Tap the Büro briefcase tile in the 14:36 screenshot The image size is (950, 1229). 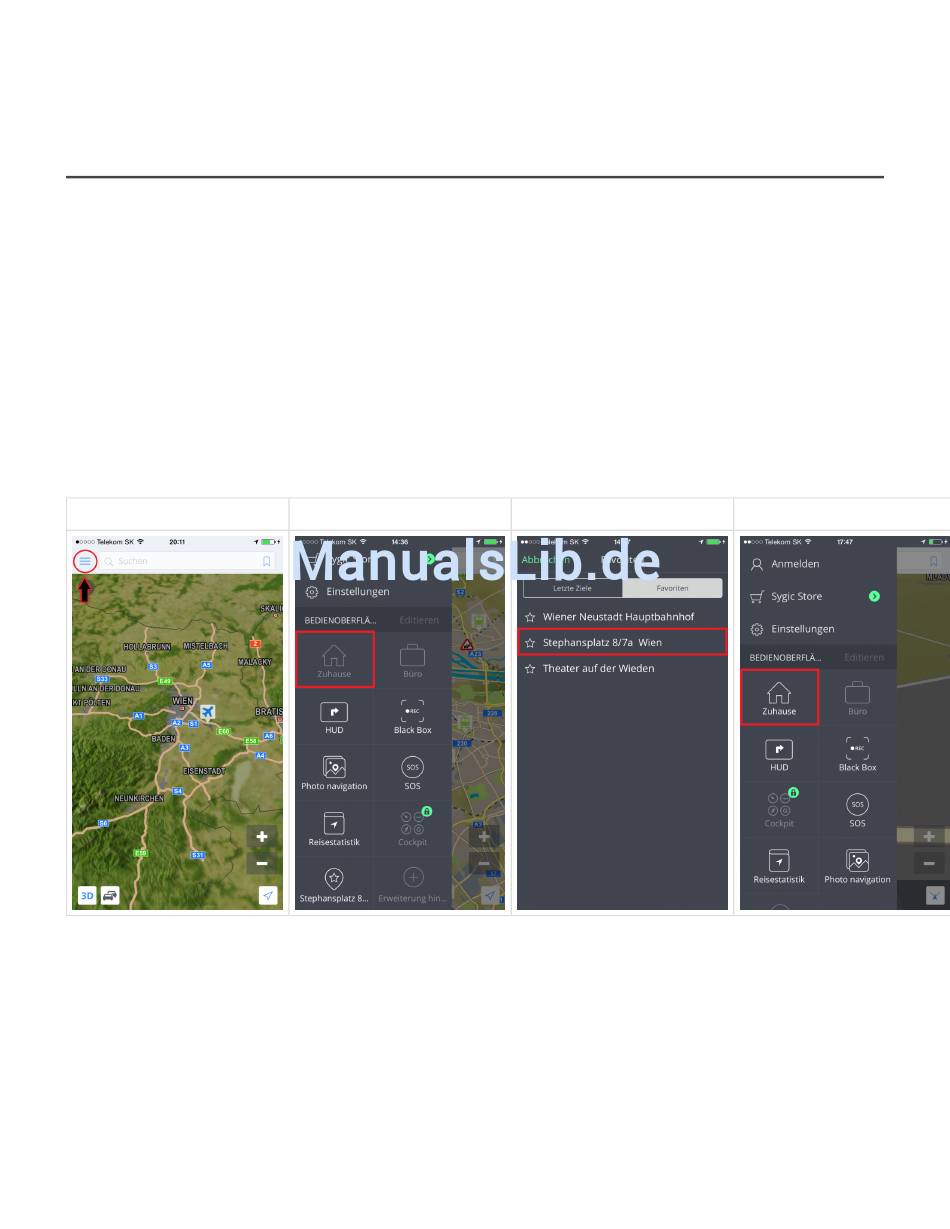(x=412, y=660)
